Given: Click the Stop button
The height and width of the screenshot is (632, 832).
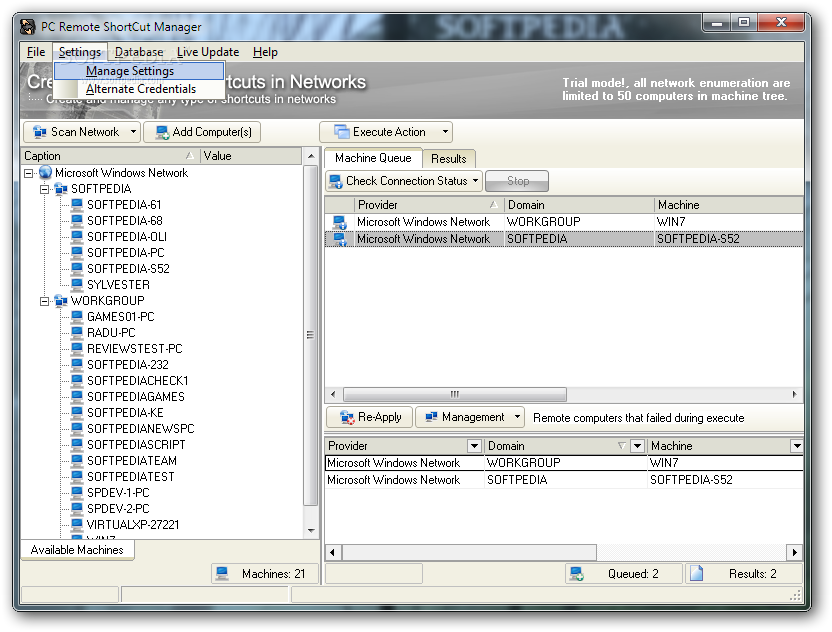Looking at the screenshot, I should click(517, 181).
